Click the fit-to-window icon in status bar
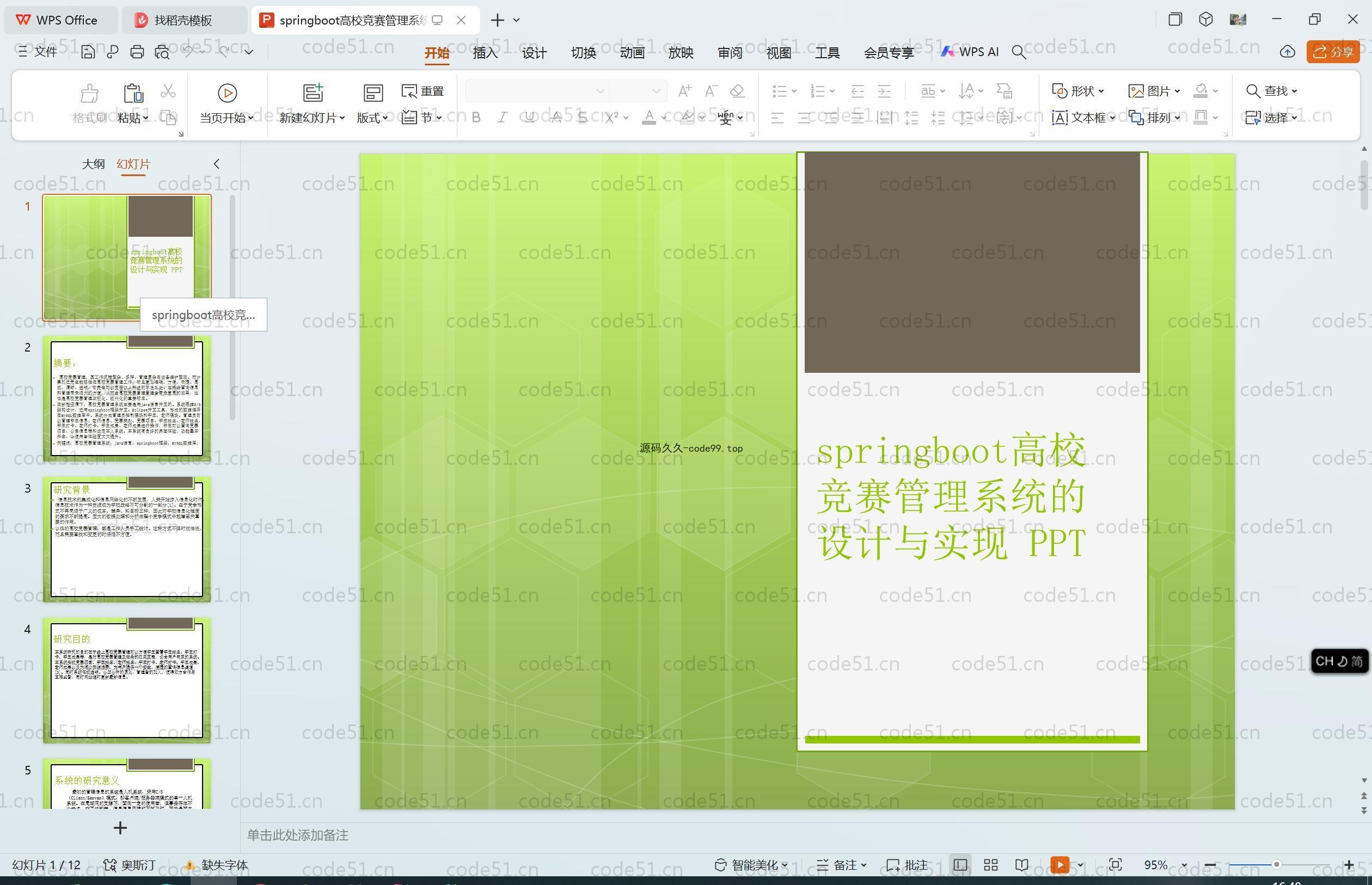This screenshot has height=885, width=1372. [x=1115, y=865]
